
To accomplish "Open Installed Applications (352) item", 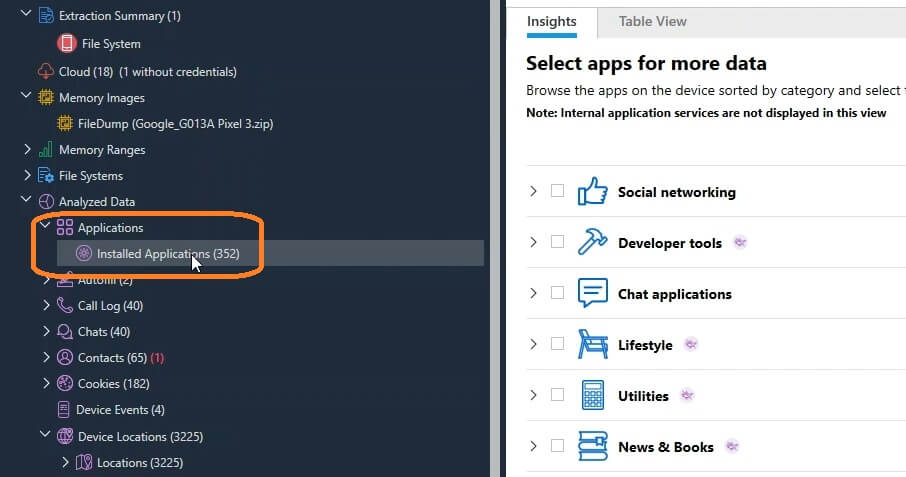I will click(167, 254).
